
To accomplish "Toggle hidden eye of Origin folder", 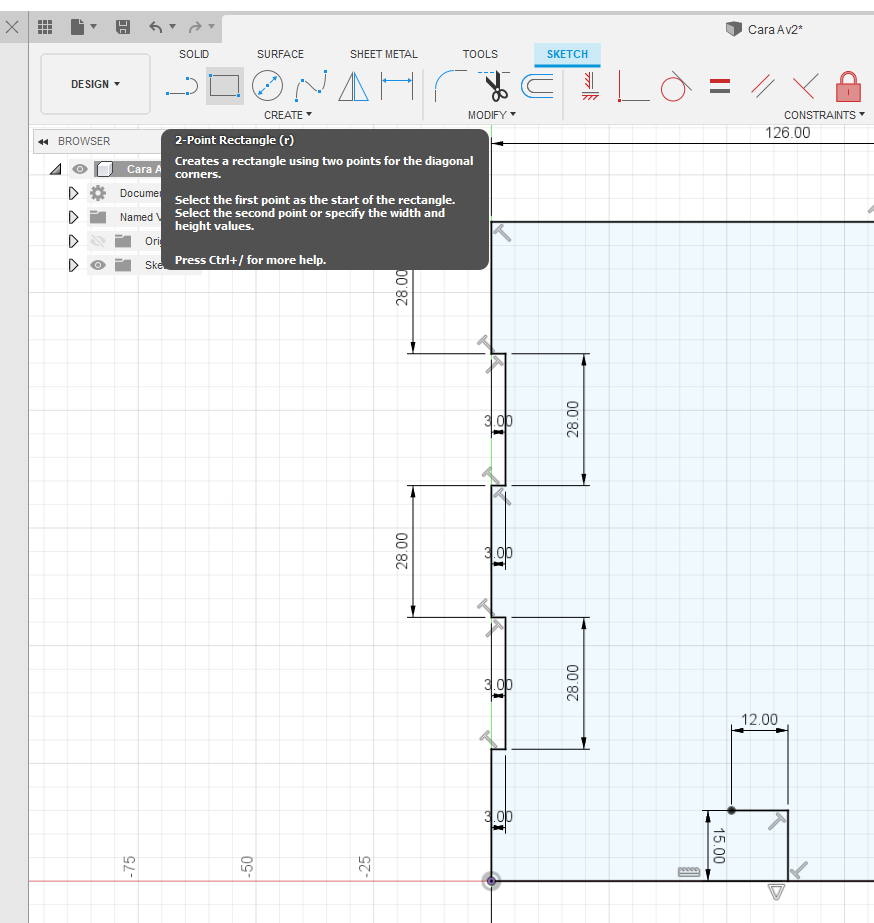I will click(98, 241).
